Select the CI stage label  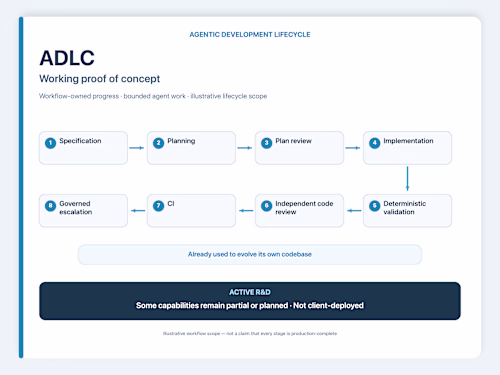tap(171, 204)
